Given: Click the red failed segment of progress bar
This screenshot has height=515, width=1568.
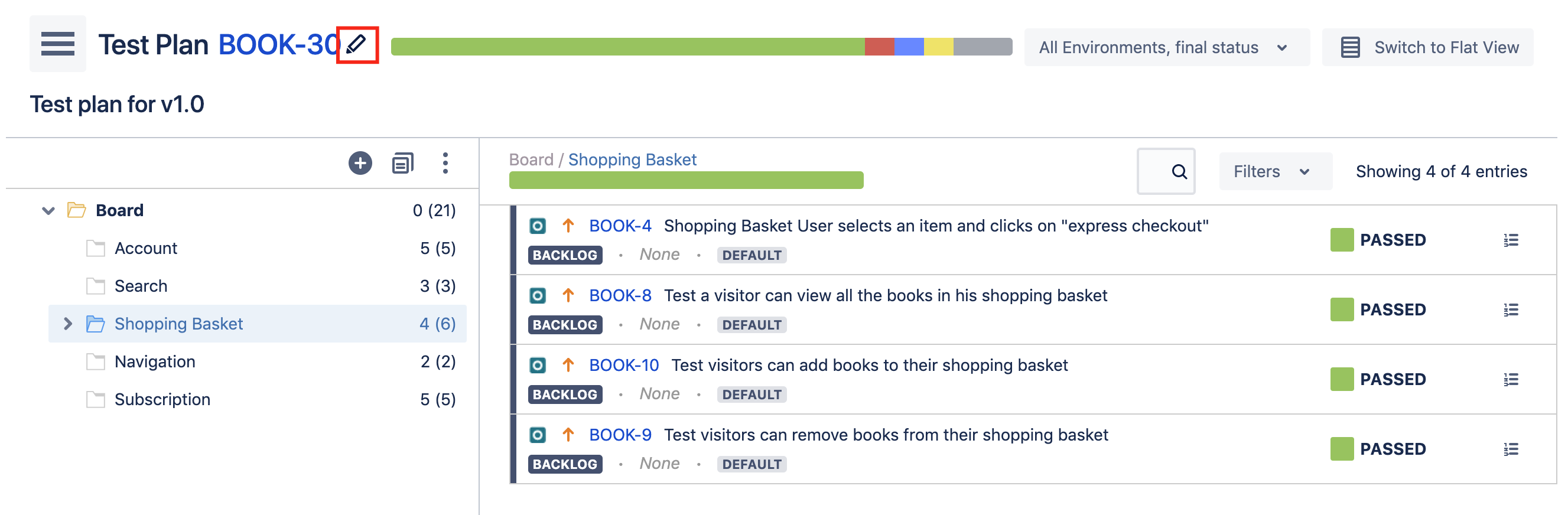Looking at the screenshot, I should tap(879, 47).
